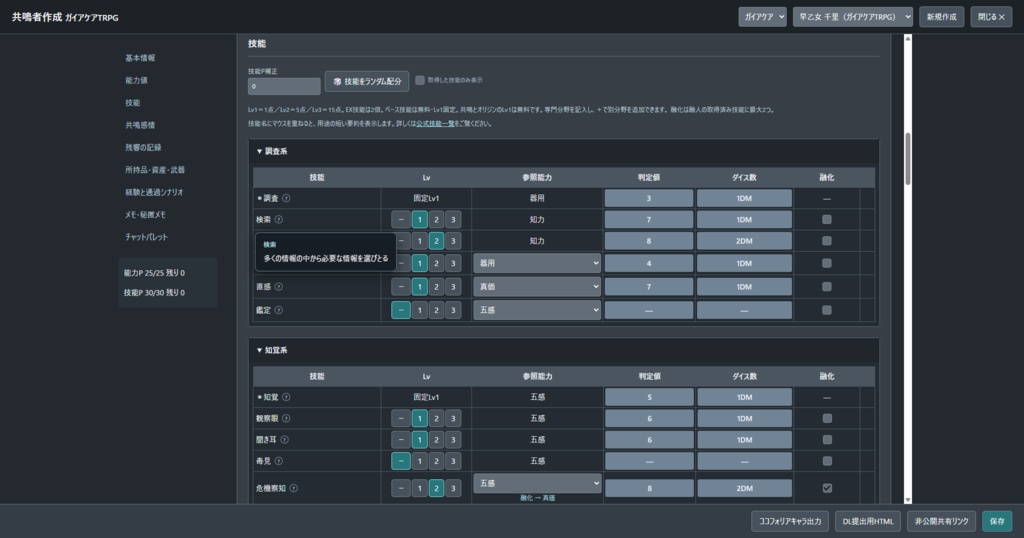
Task: Click 技能をランダム配分 button
Action: coord(367,82)
